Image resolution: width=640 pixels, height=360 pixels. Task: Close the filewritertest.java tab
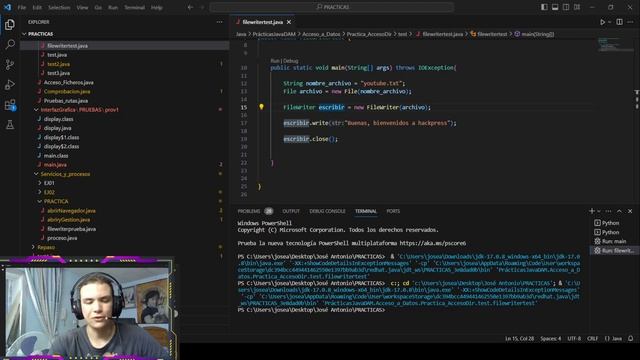pos(289,22)
